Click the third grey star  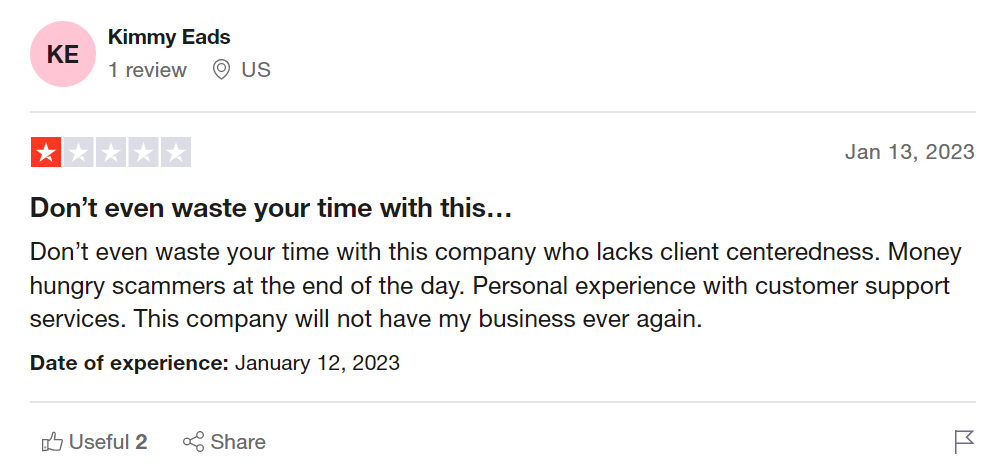pos(111,152)
